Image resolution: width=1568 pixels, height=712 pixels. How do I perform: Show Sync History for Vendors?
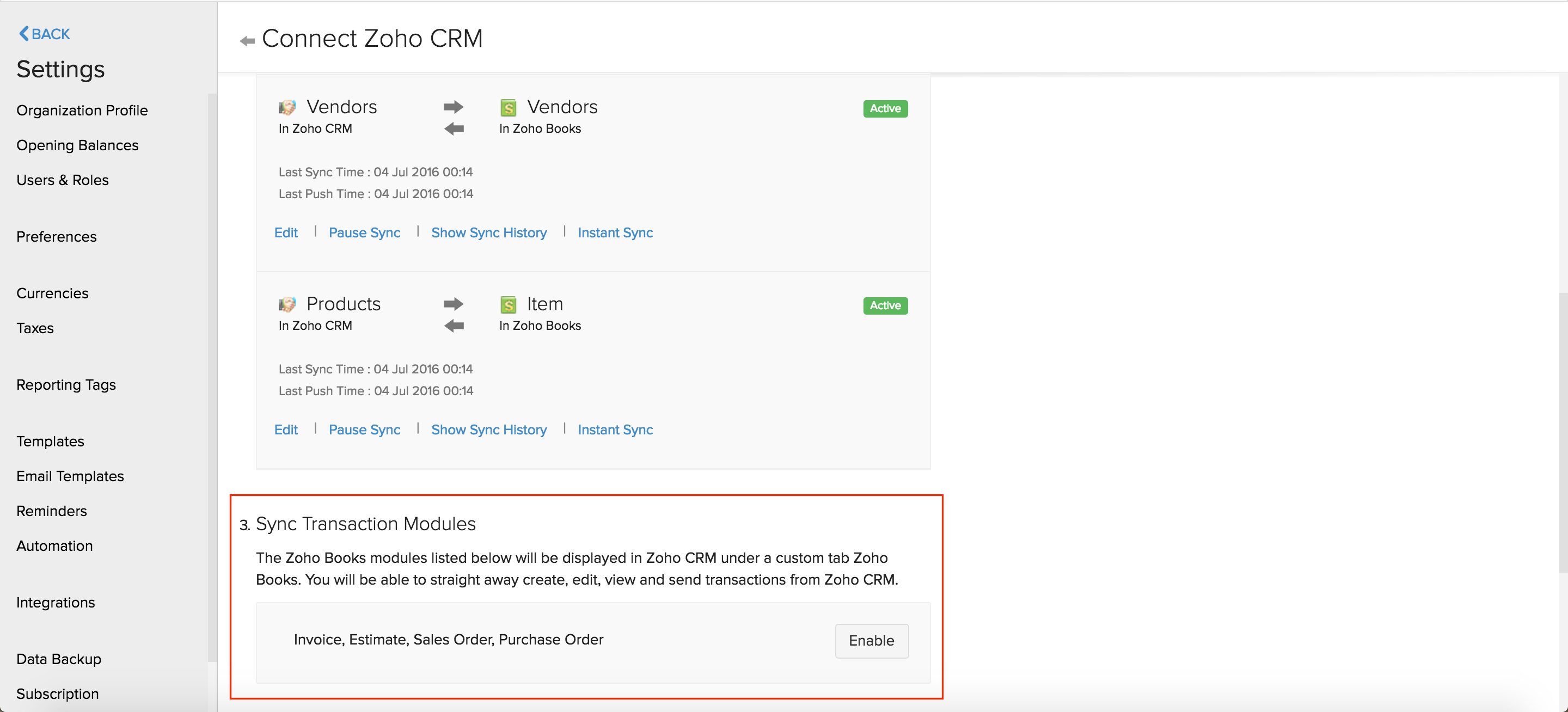(x=489, y=232)
